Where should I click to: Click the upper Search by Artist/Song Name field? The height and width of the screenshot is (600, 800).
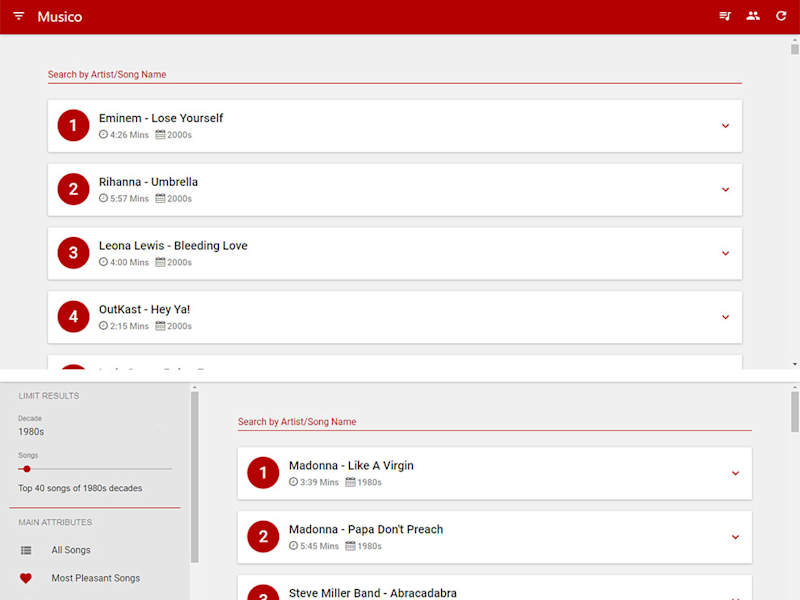click(394, 74)
